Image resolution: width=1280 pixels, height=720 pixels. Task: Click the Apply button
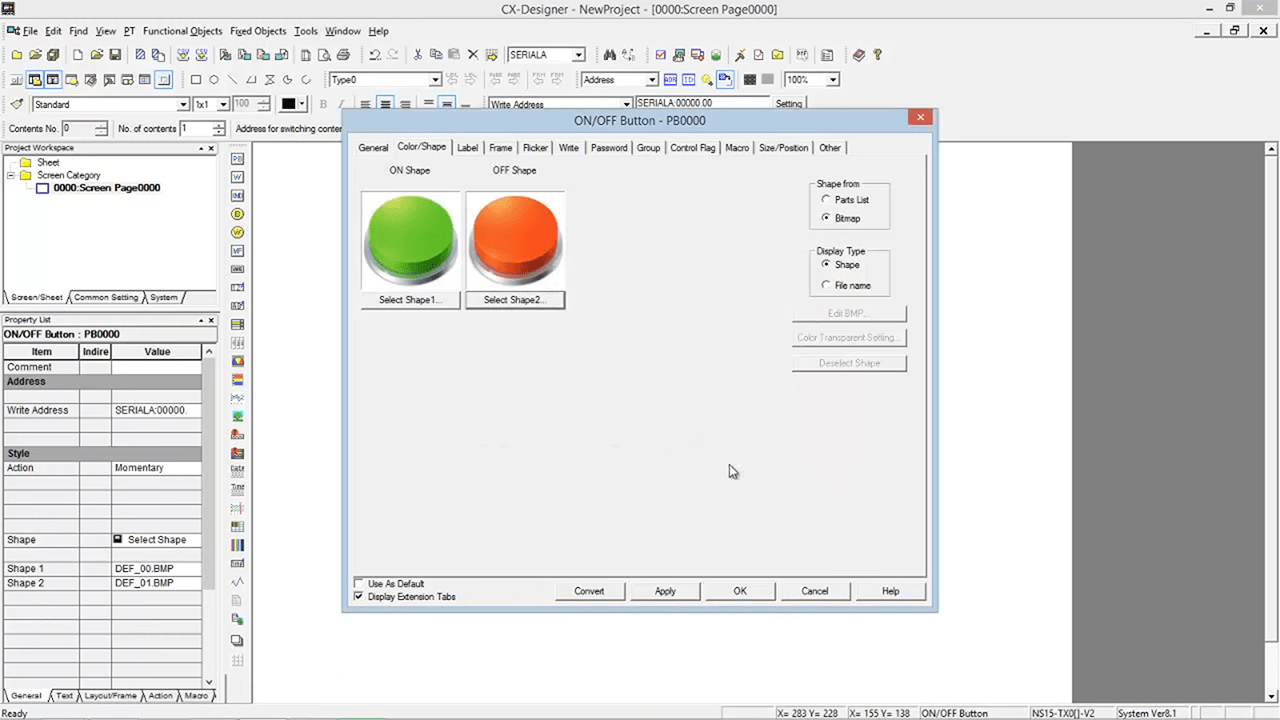(x=665, y=591)
